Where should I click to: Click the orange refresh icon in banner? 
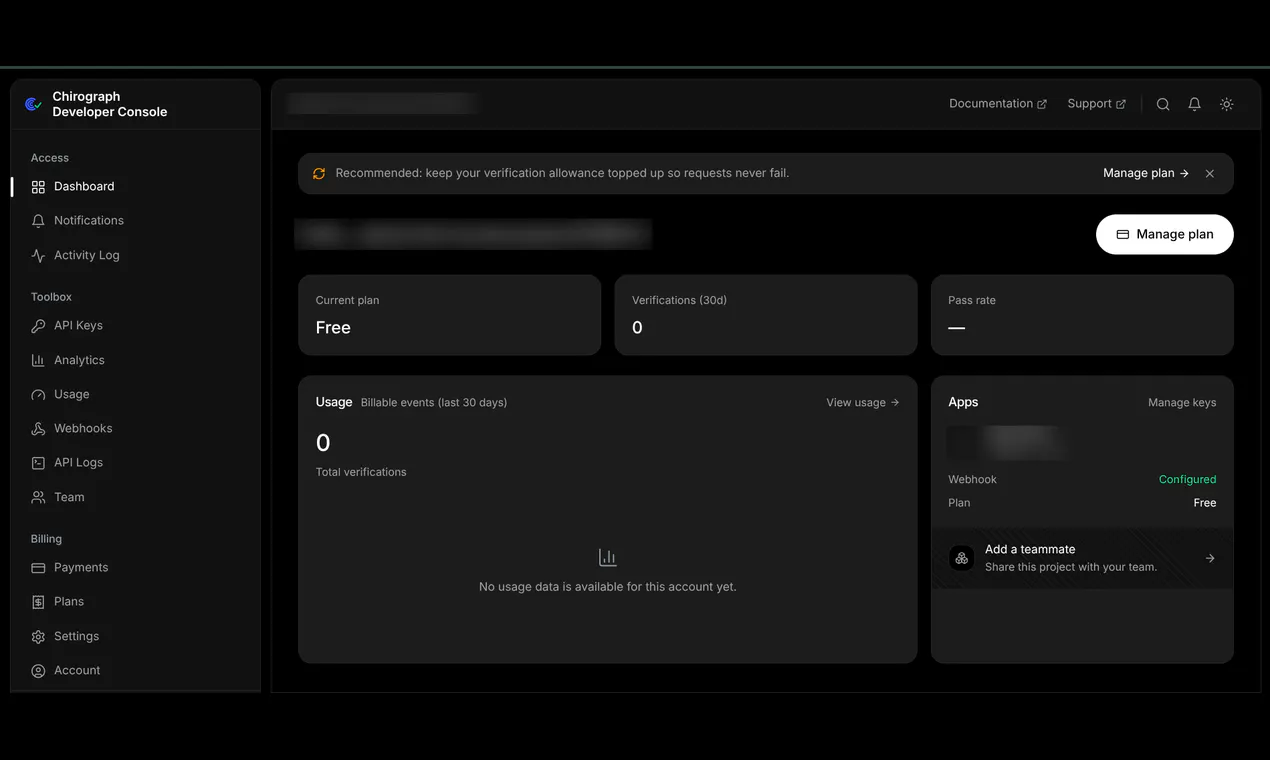click(319, 173)
